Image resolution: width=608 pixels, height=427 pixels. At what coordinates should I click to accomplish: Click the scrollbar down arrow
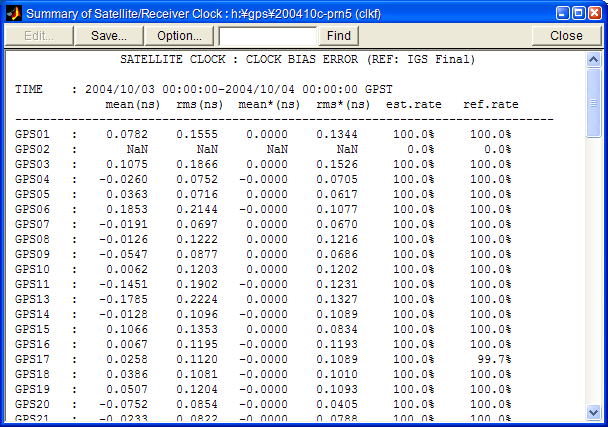pos(593,411)
